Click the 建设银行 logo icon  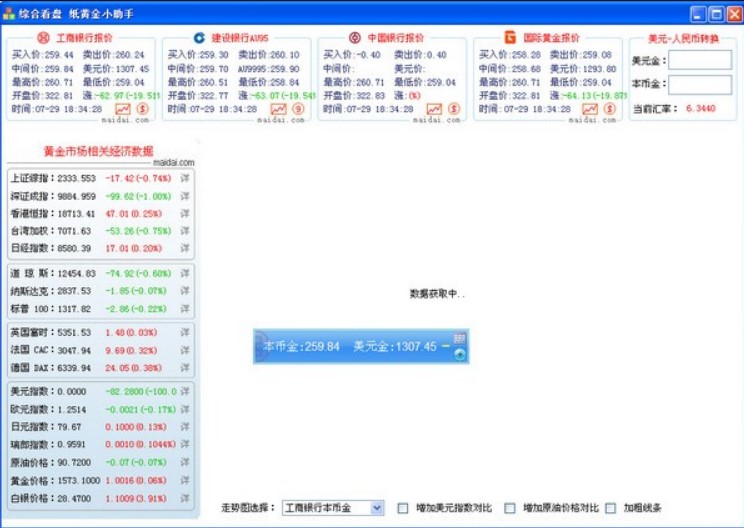(x=199, y=37)
